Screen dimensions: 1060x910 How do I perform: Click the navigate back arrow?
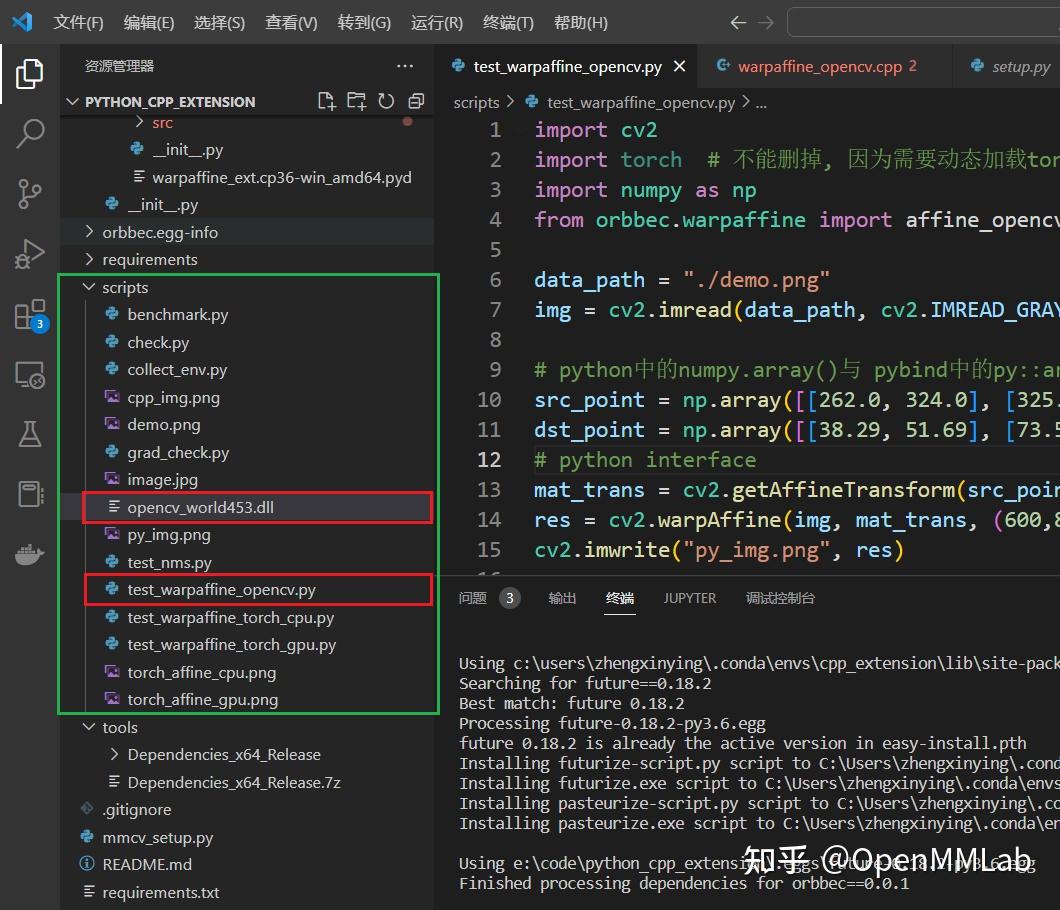[x=738, y=22]
